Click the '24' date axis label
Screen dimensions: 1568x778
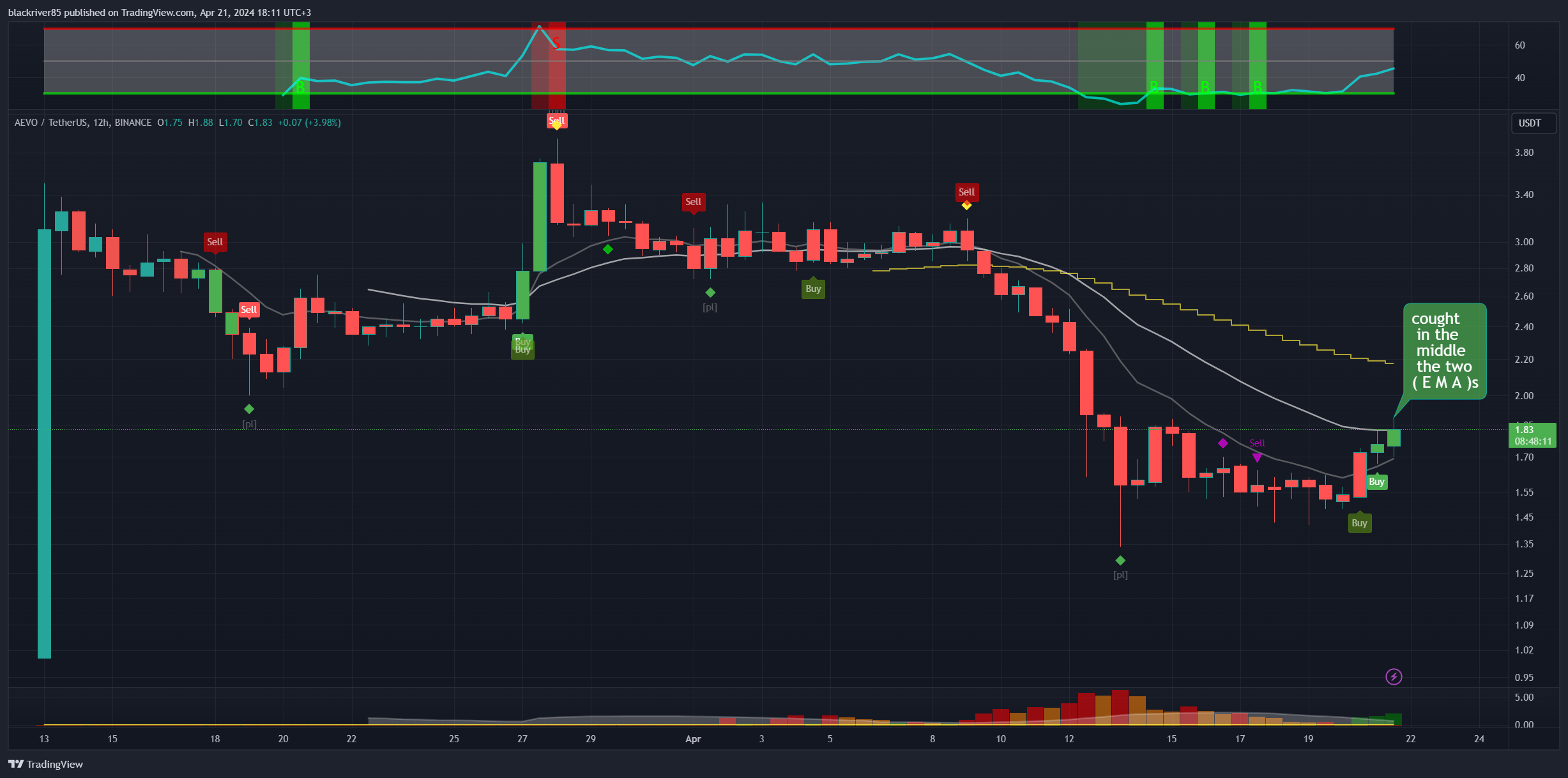pyautogui.click(x=1479, y=739)
